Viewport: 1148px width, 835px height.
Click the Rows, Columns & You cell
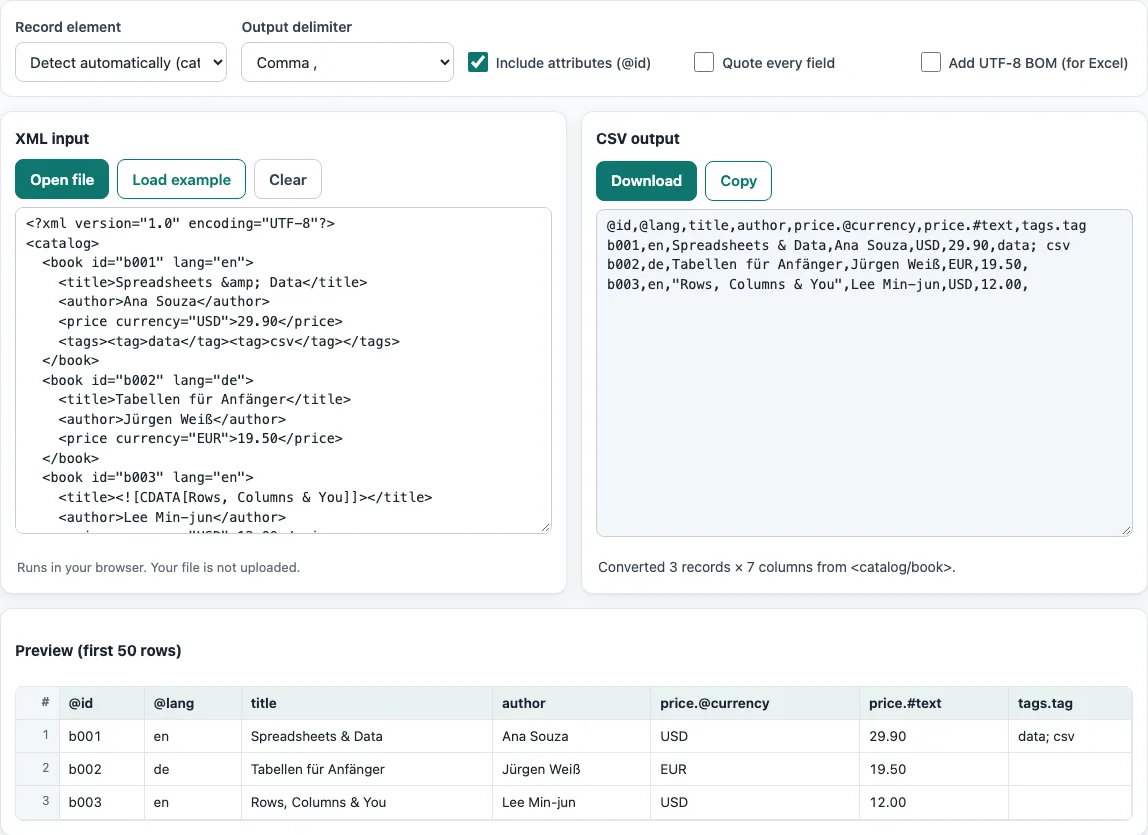pos(367,802)
